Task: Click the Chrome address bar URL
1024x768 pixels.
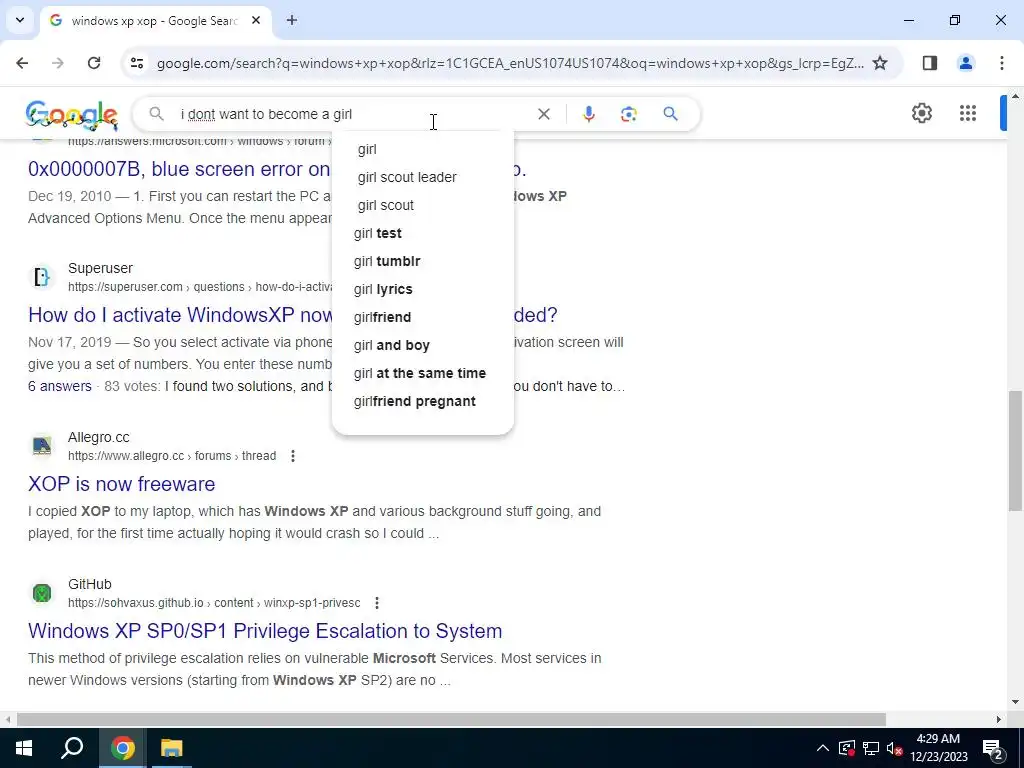Action: (510, 63)
